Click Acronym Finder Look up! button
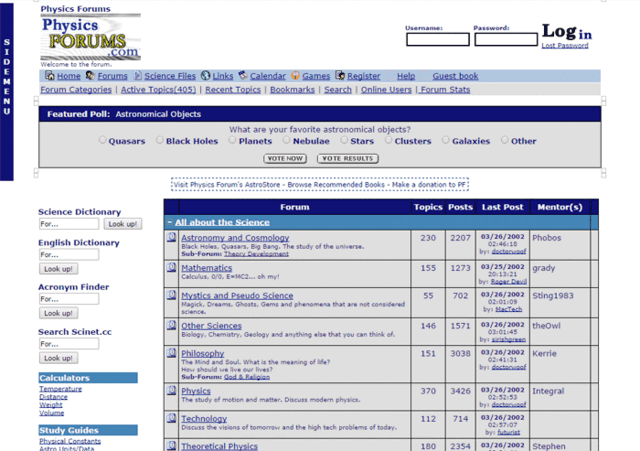Image resolution: width=640 pixels, height=451 pixels. (x=58, y=313)
